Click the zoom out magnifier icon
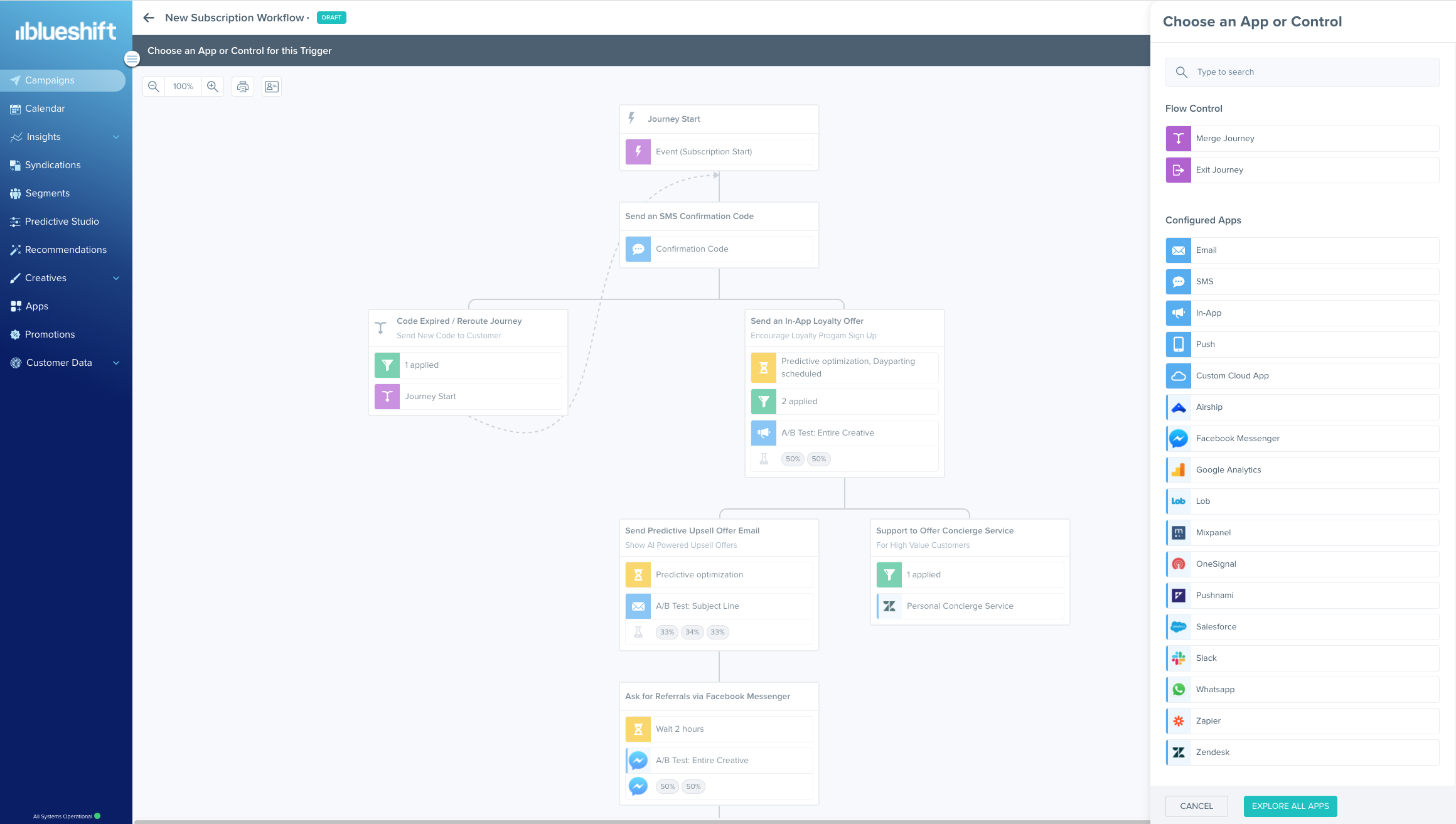 (x=154, y=87)
